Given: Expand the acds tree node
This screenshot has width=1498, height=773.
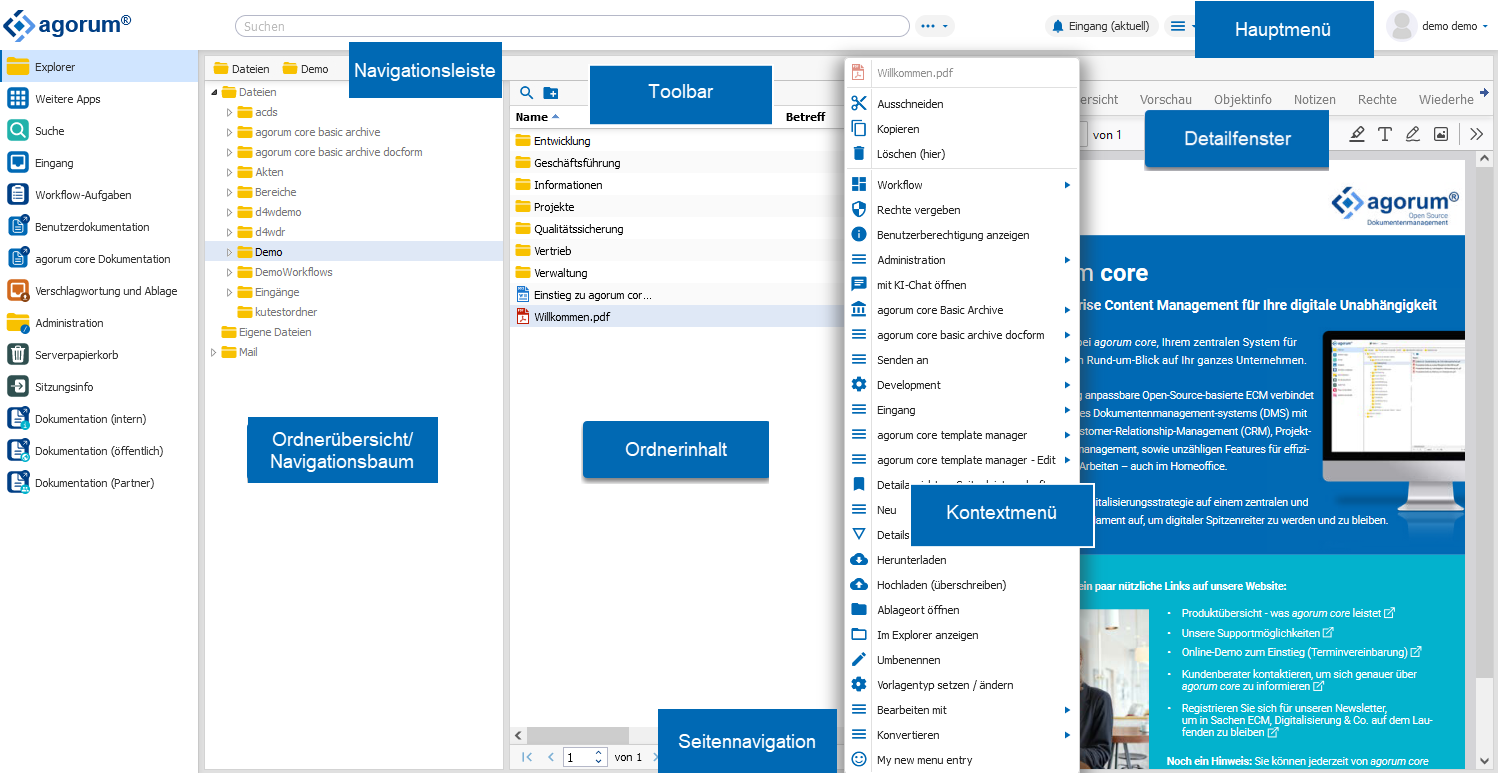Looking at the screenshot, I should click(229, 112).
